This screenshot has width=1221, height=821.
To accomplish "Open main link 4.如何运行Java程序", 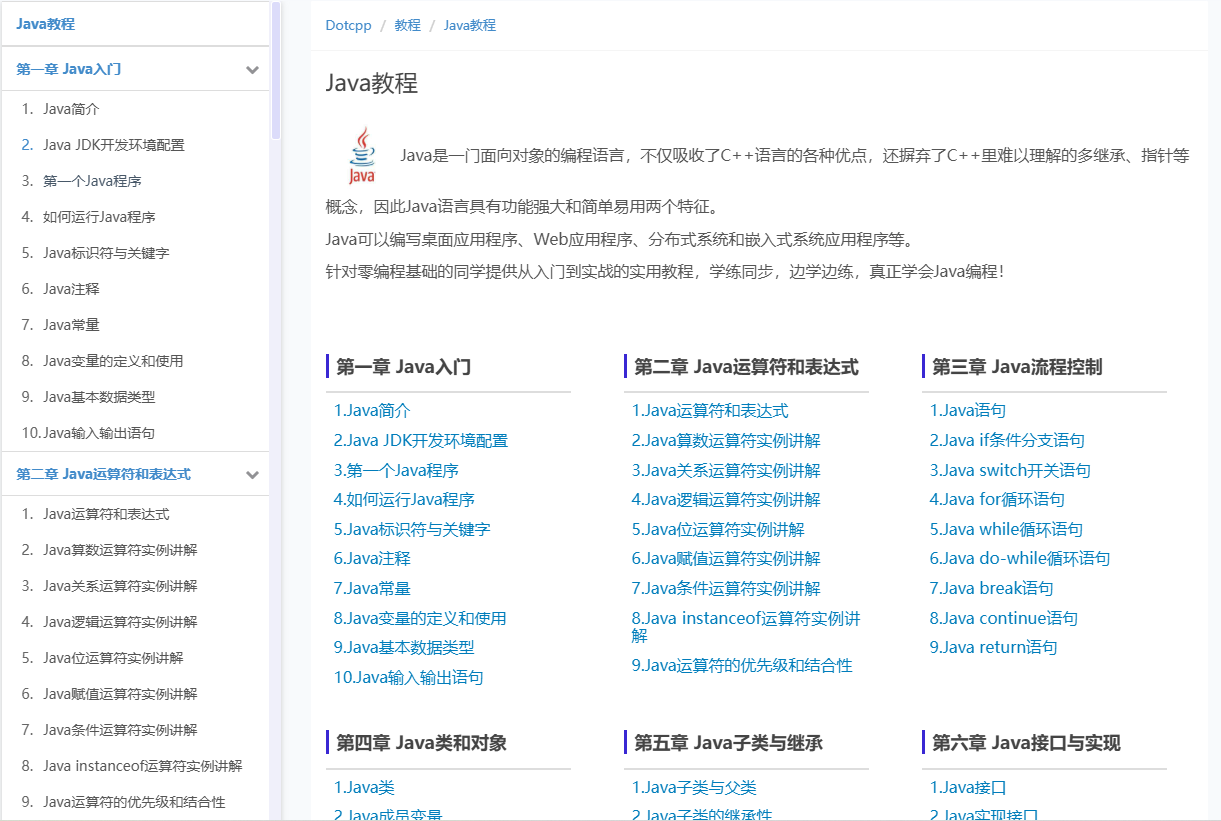I will [x=404, y=500].
